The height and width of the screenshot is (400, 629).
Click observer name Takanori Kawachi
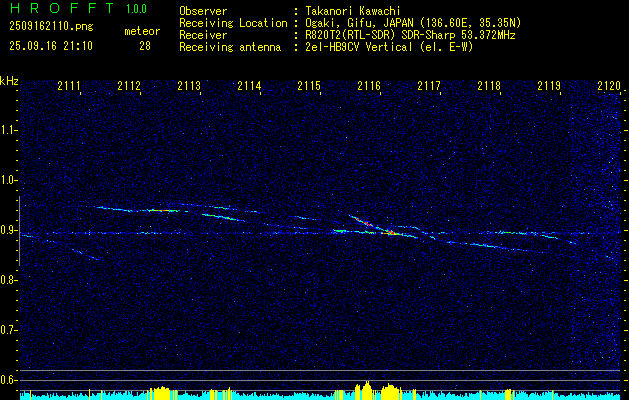point(353,11)
